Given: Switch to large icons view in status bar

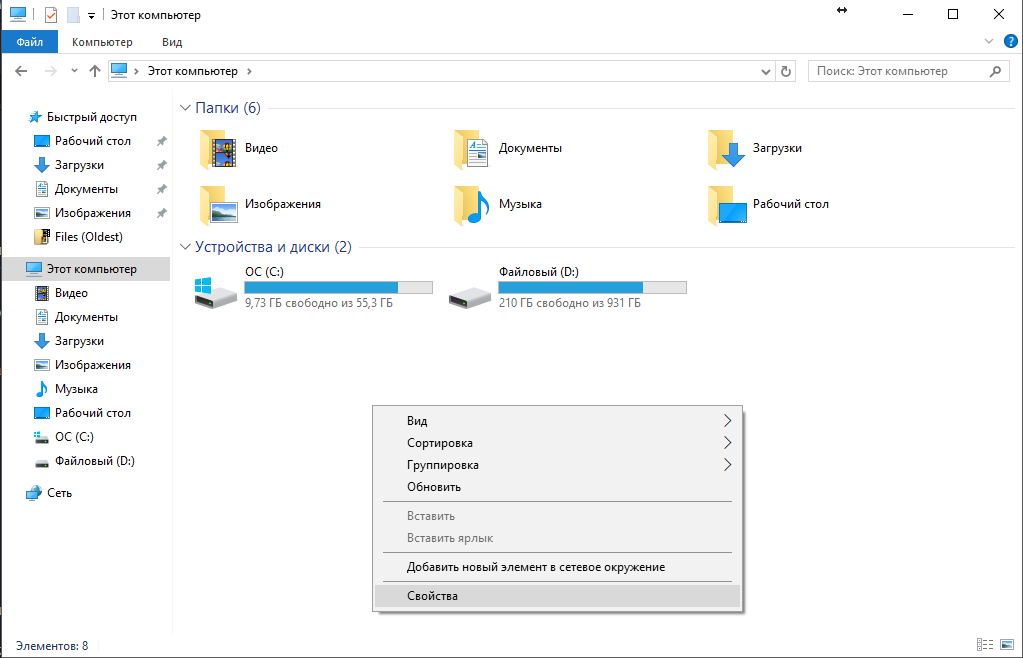Looking at the screenshot, I should [1007, 645].
